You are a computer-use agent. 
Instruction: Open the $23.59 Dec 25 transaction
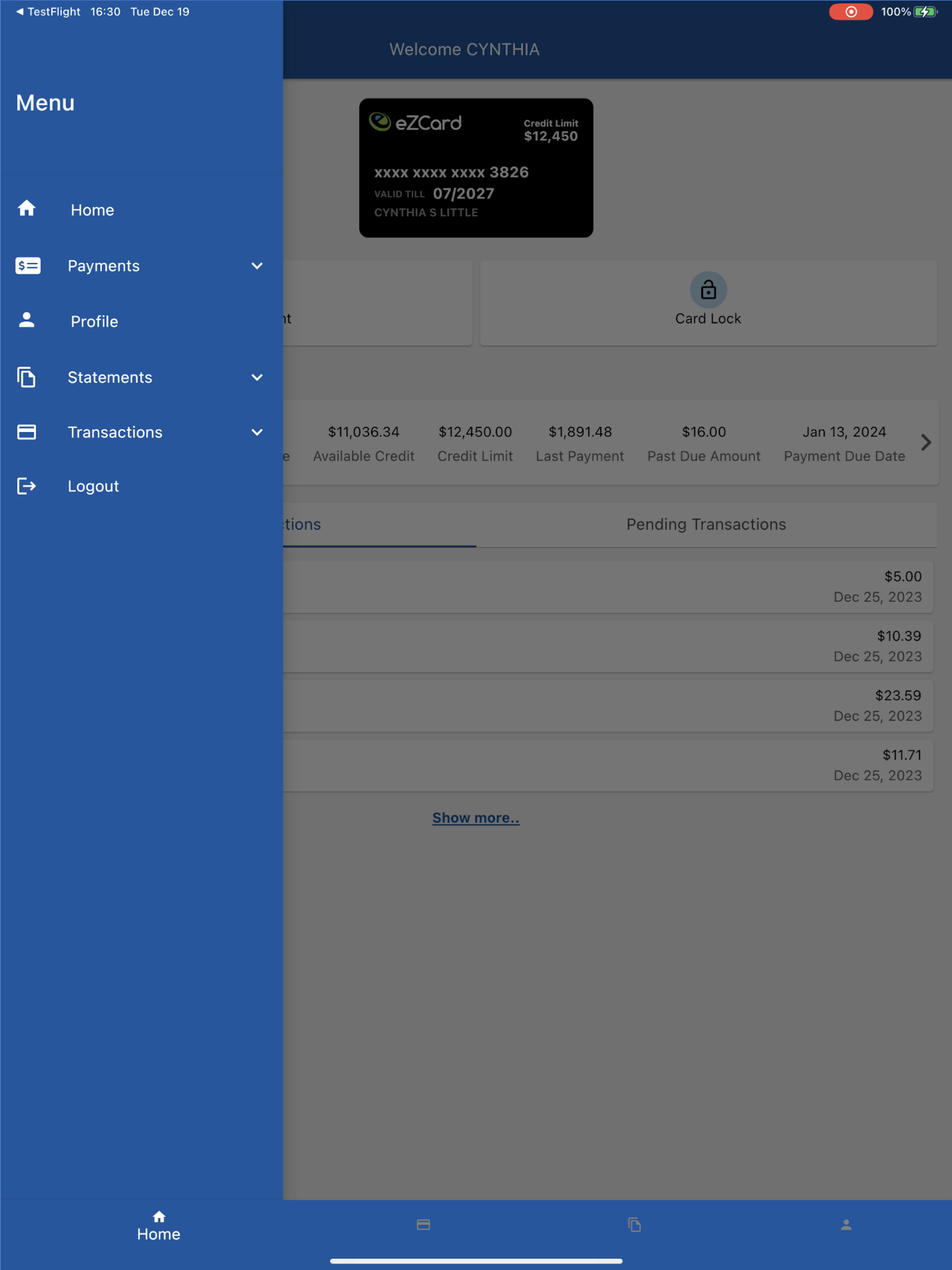tap(608, 706)
